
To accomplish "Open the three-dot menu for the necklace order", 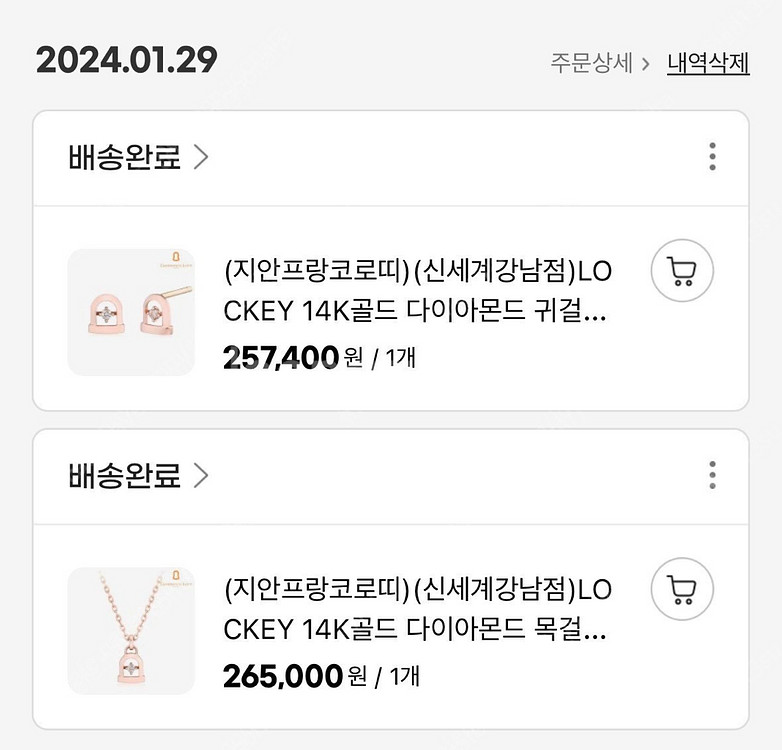I will [x=712, y=475].
